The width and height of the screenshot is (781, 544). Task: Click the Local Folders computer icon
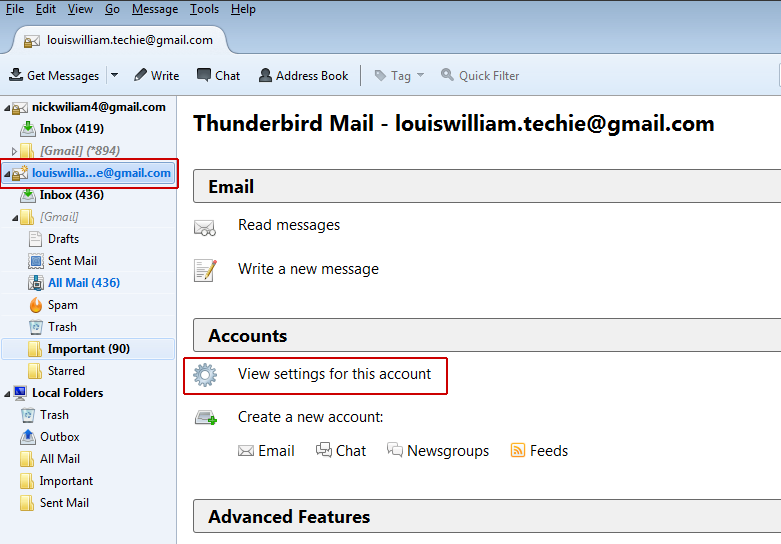[20, 393]
